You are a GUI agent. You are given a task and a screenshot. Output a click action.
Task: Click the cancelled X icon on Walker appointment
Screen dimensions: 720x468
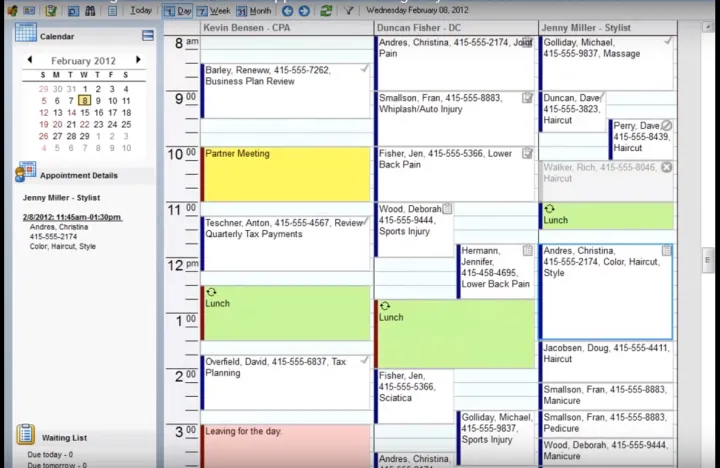pyautogui.click(x=667, y=167)
